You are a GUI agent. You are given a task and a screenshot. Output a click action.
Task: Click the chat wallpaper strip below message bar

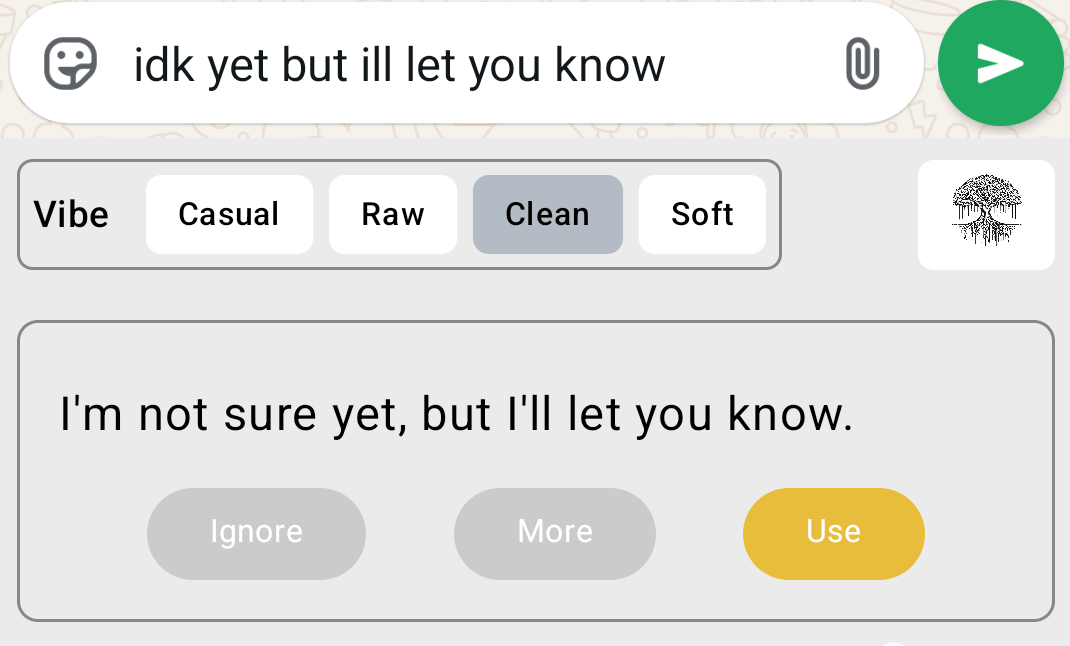(x=500, y=132)
